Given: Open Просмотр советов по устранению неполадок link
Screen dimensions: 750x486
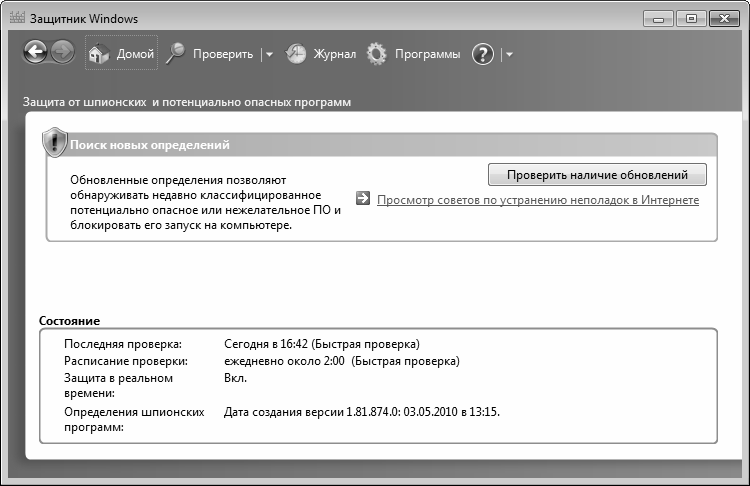Looking at the screenshot, I should (x=538, y=200).
